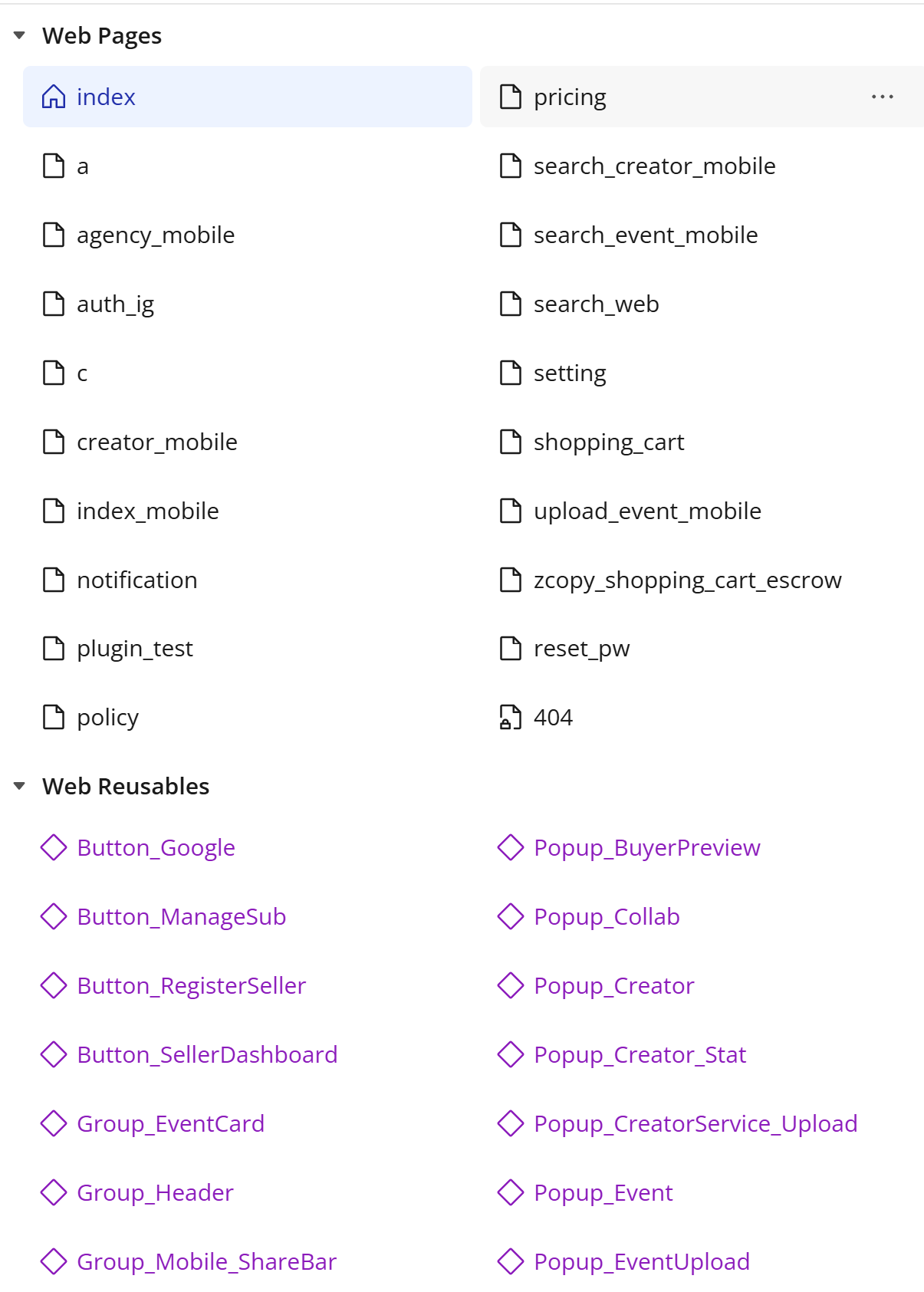The height and width of the screenshot is (1292, 924).
Task: Click the home icon next to index
Action: [x=54, y=97]
